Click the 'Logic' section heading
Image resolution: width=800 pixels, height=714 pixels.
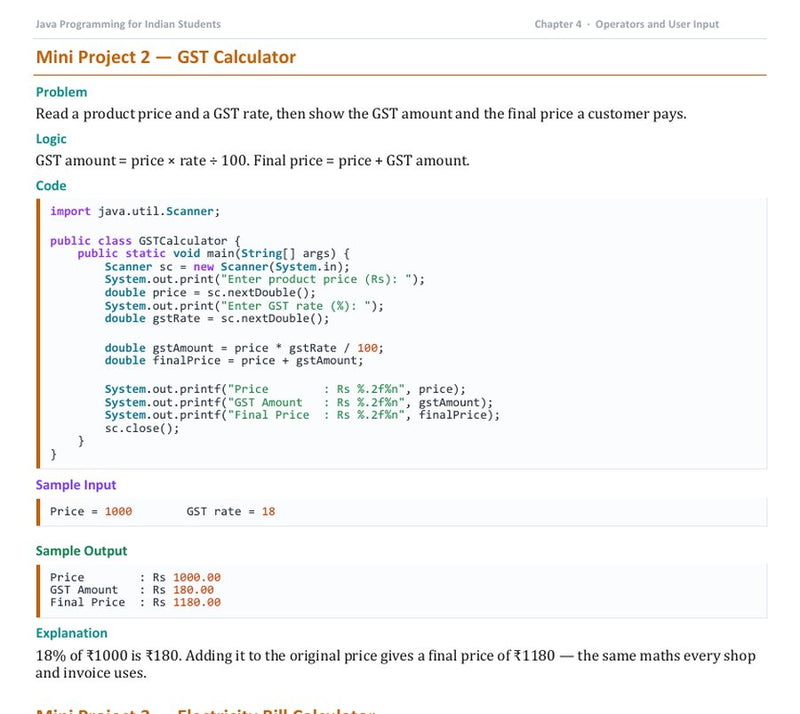click(x=51, y=139)
